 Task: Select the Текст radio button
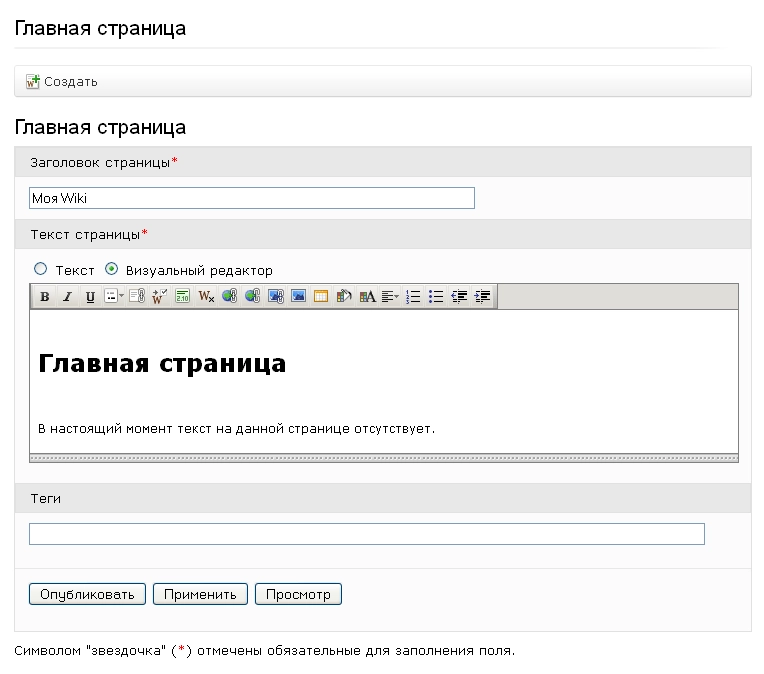(x=40, y=269)
